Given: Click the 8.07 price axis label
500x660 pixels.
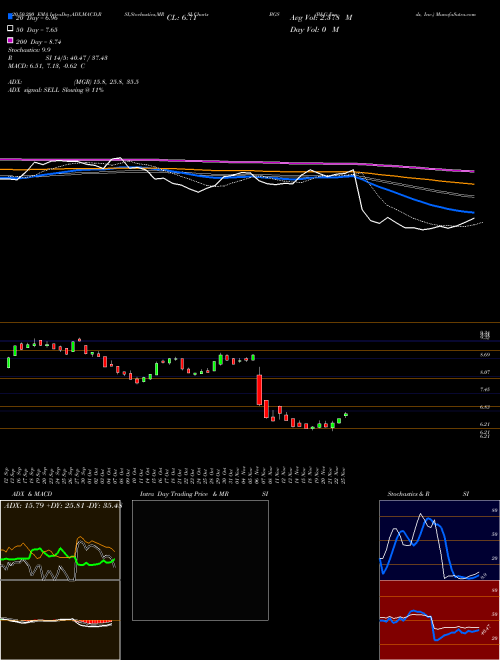Looking at the screenshot, I should [485, 372].
